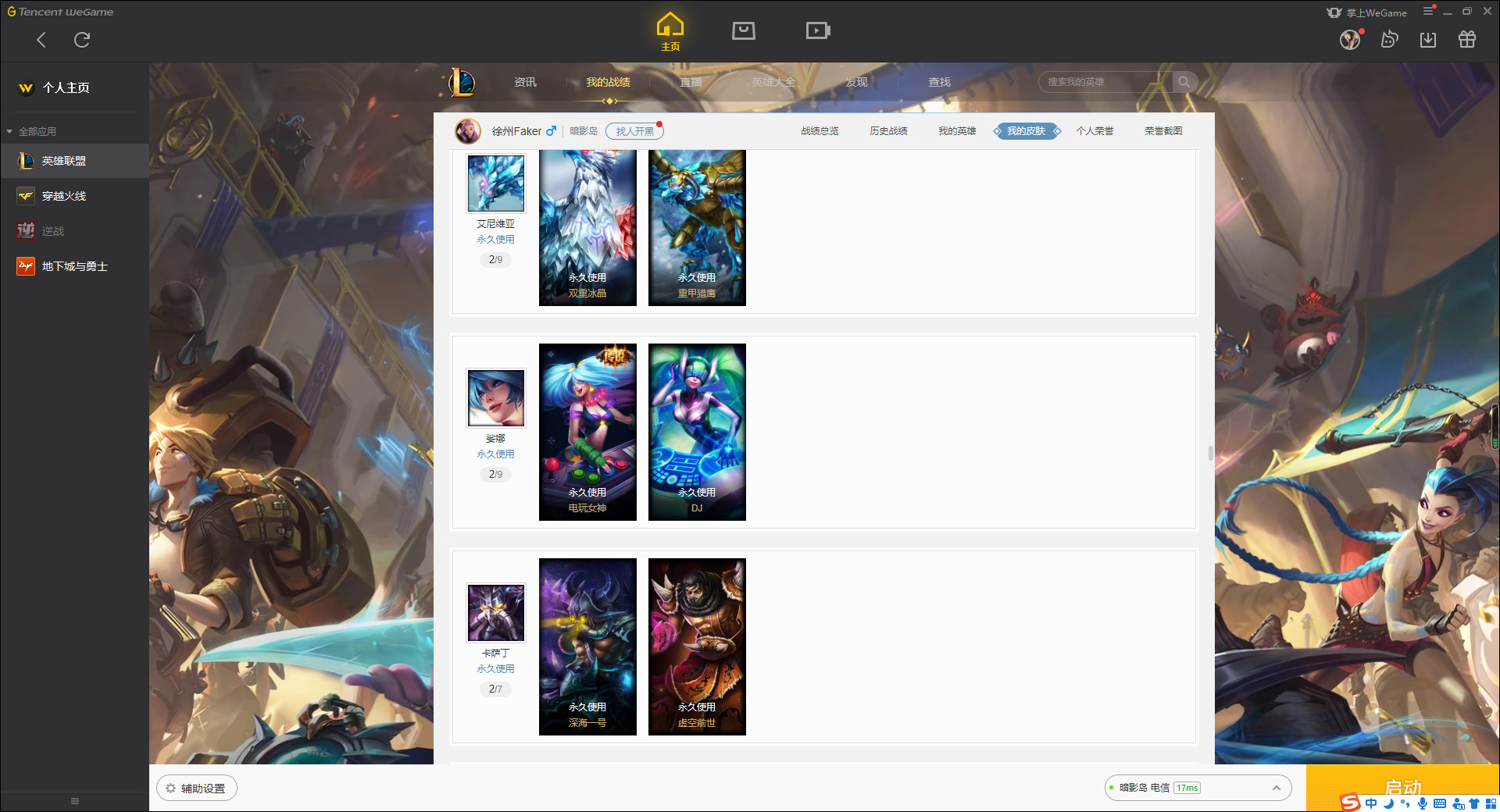The width and height of the screenshot is (1500, 812).
Task: Select 英雄联盟 in the sidebar
Action: pyautogui.click(x=74, y=161)
